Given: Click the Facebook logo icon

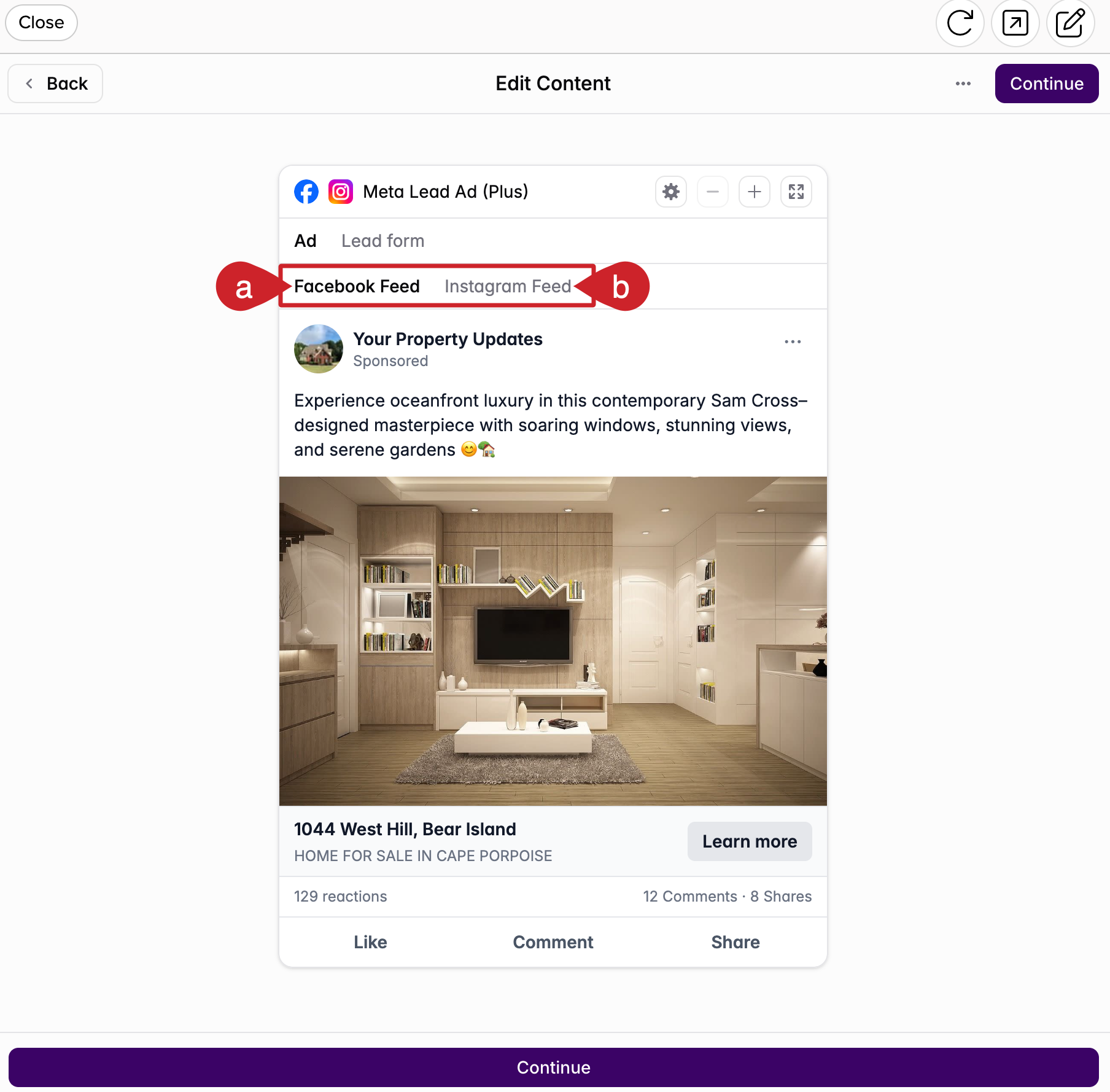Looking at the screenshot, I should tap(306, 192).
